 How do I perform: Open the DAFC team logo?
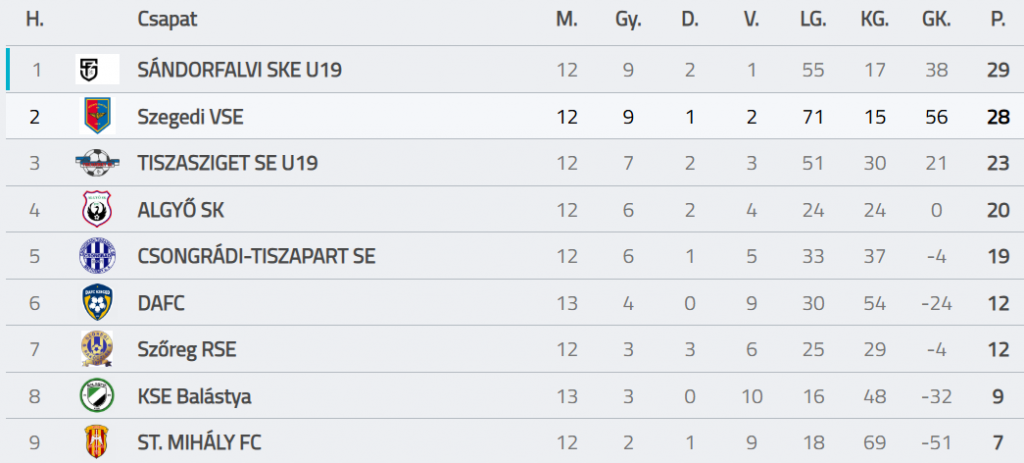pyautogui.click(x=97, y=302)
